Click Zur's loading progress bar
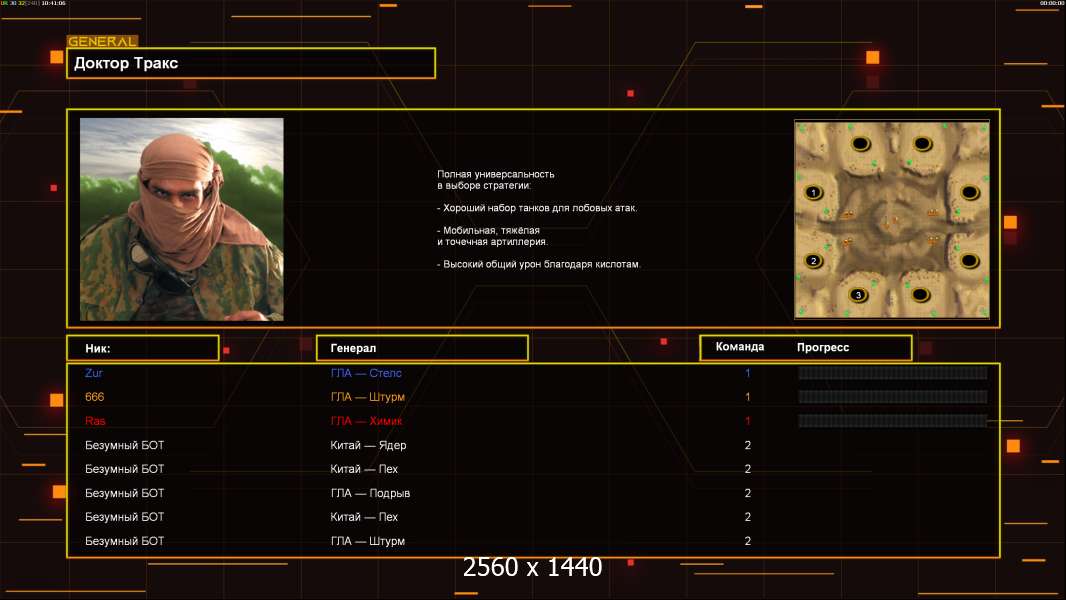Screen dimensions: 1066x600 [x=892, y=373]
